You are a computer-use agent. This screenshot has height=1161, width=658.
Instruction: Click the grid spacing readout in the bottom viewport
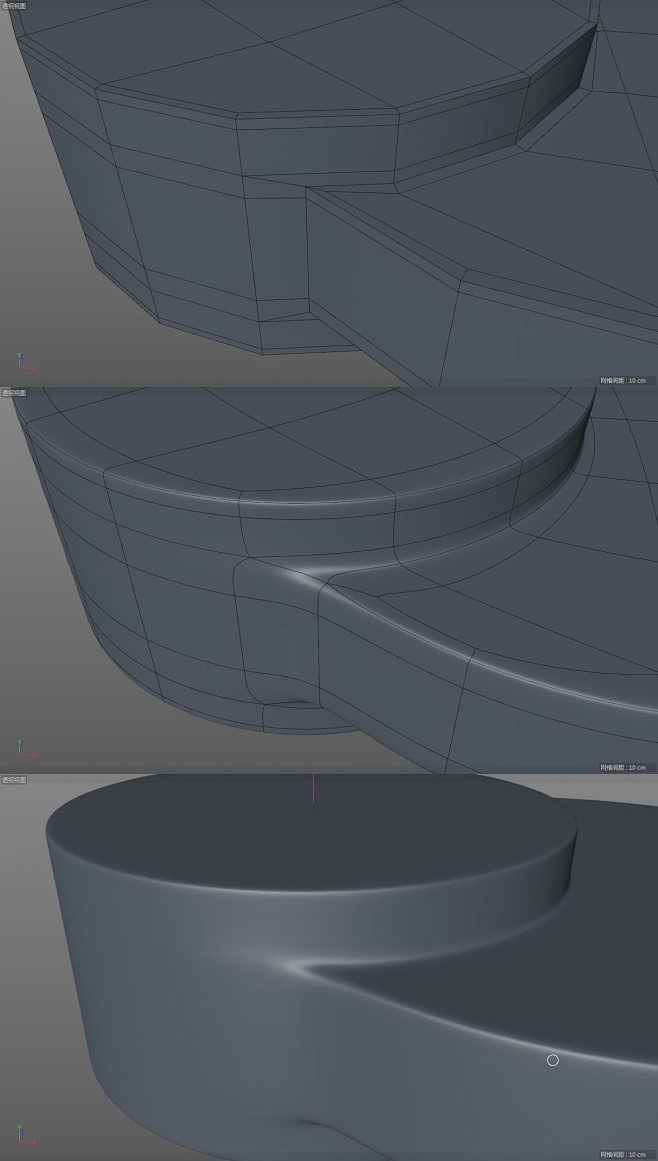click(622, 1154)
